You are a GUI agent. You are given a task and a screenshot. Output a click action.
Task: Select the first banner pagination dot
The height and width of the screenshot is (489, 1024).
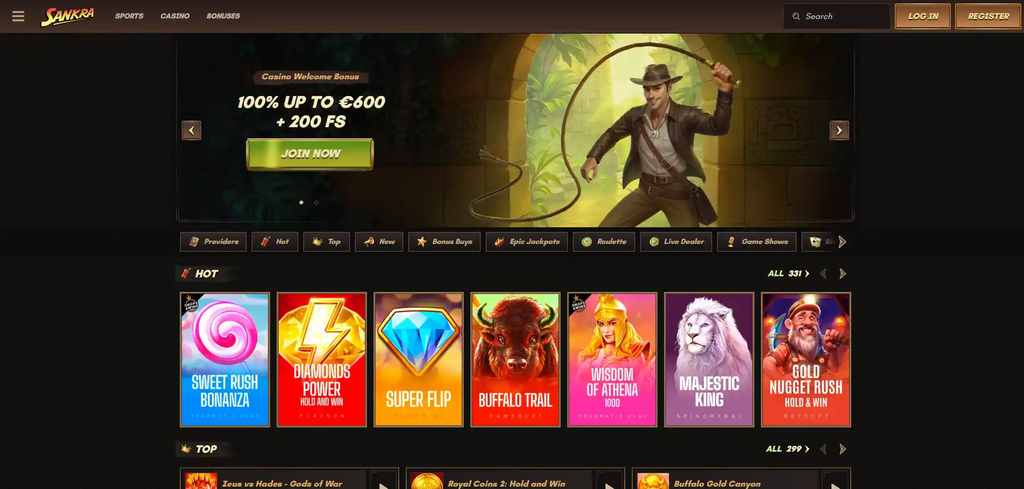[x=301, y=202]
